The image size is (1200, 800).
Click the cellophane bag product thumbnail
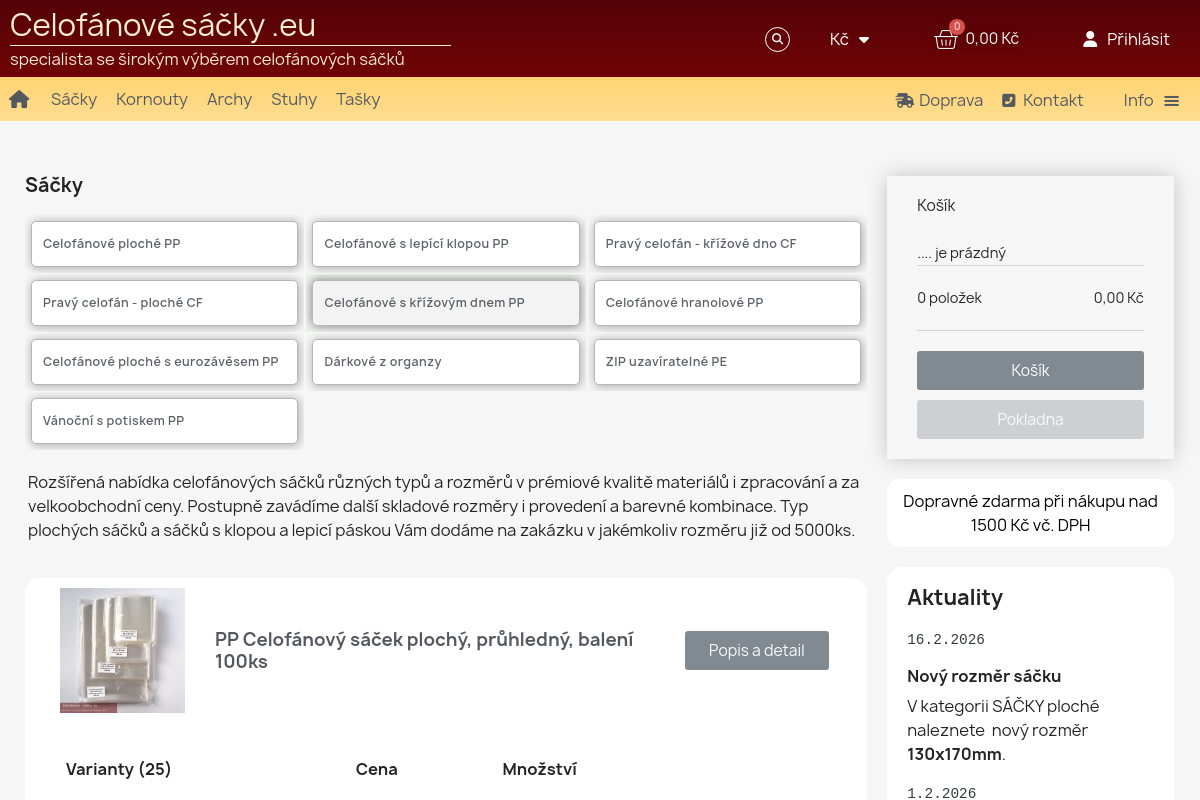[122, 650]
